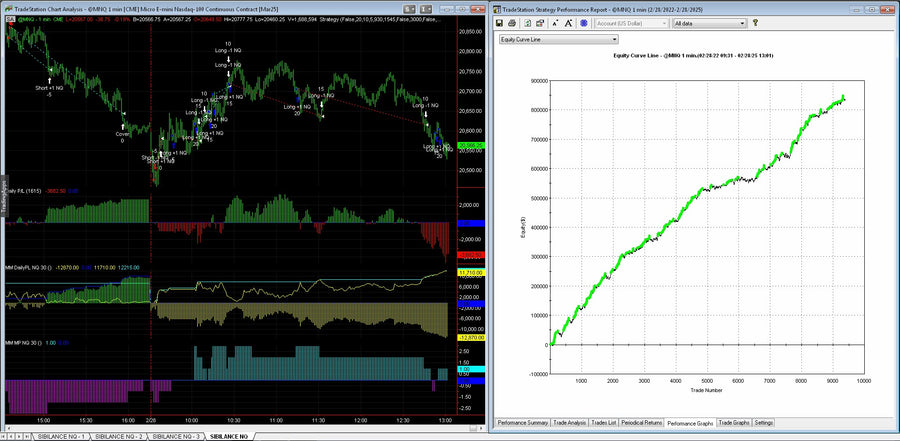Viewport: 900px width, 441px height.
Task: Click the 2/28 date label on time axis
Action: pyautogui.click(x=150, y=420)
